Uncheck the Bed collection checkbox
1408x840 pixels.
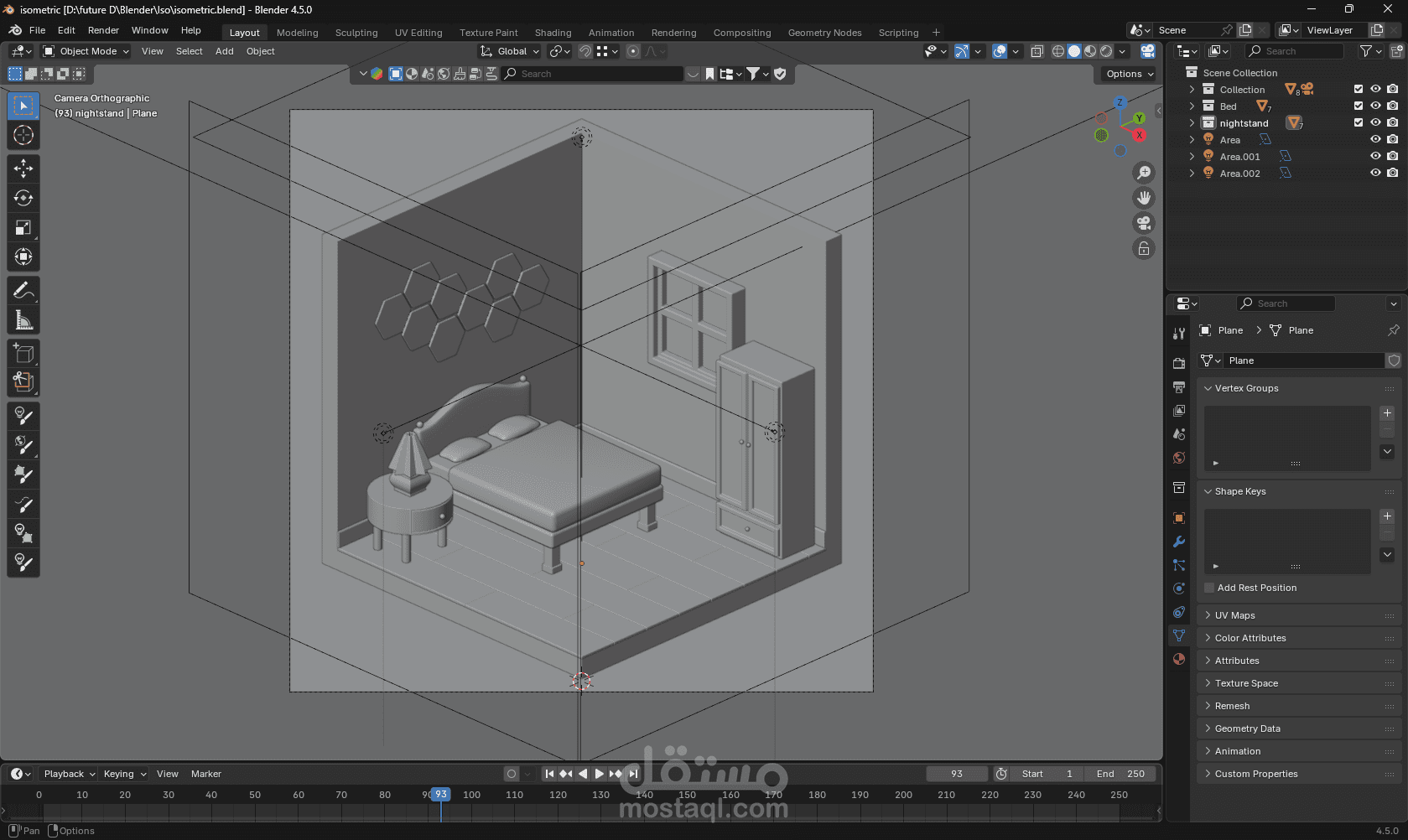(1359, 106)
